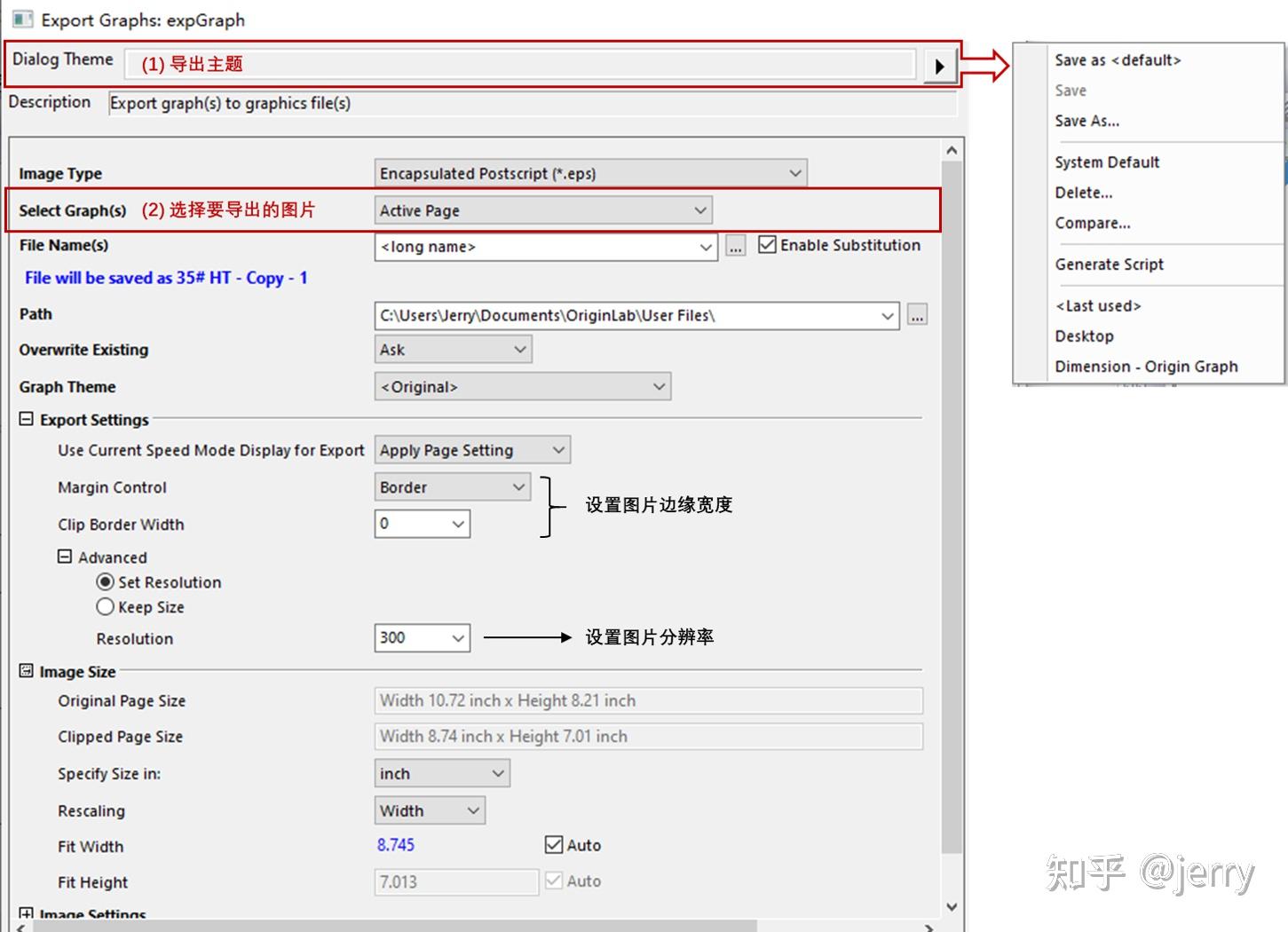Image resolution: width=1288 pixels, height=932 pixels.
Task: Uncheck the Auto checkbox for Fit Width
Action: tap(554, 845)
